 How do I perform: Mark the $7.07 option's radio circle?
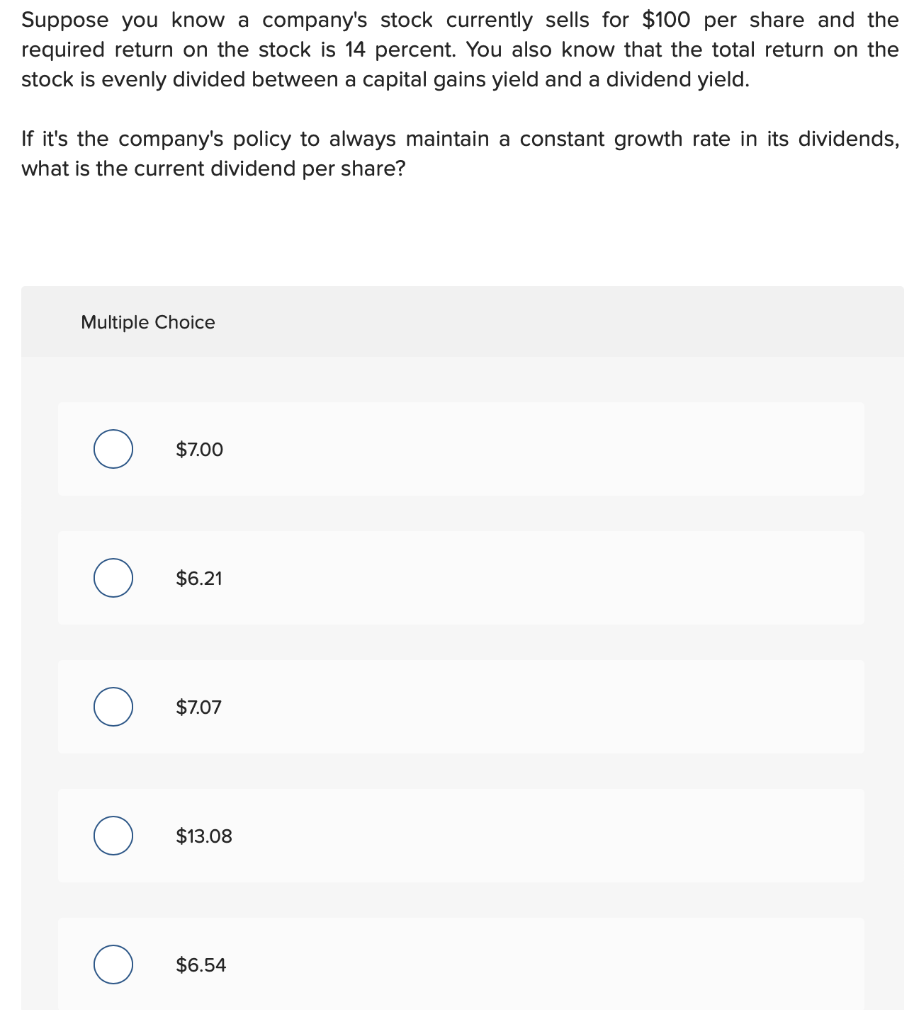coord(114,707)
